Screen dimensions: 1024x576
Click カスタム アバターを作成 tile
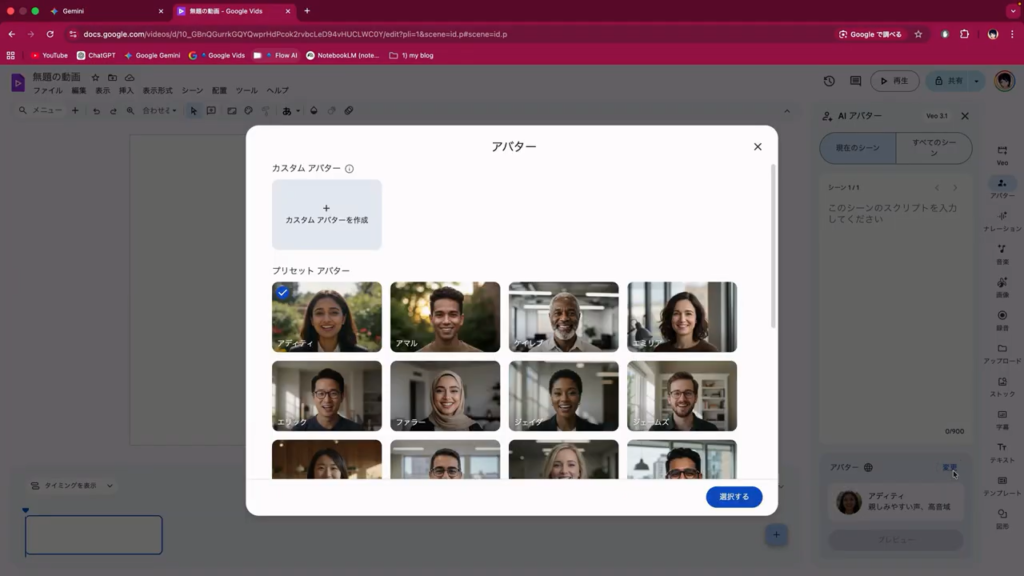click(327, 214)
